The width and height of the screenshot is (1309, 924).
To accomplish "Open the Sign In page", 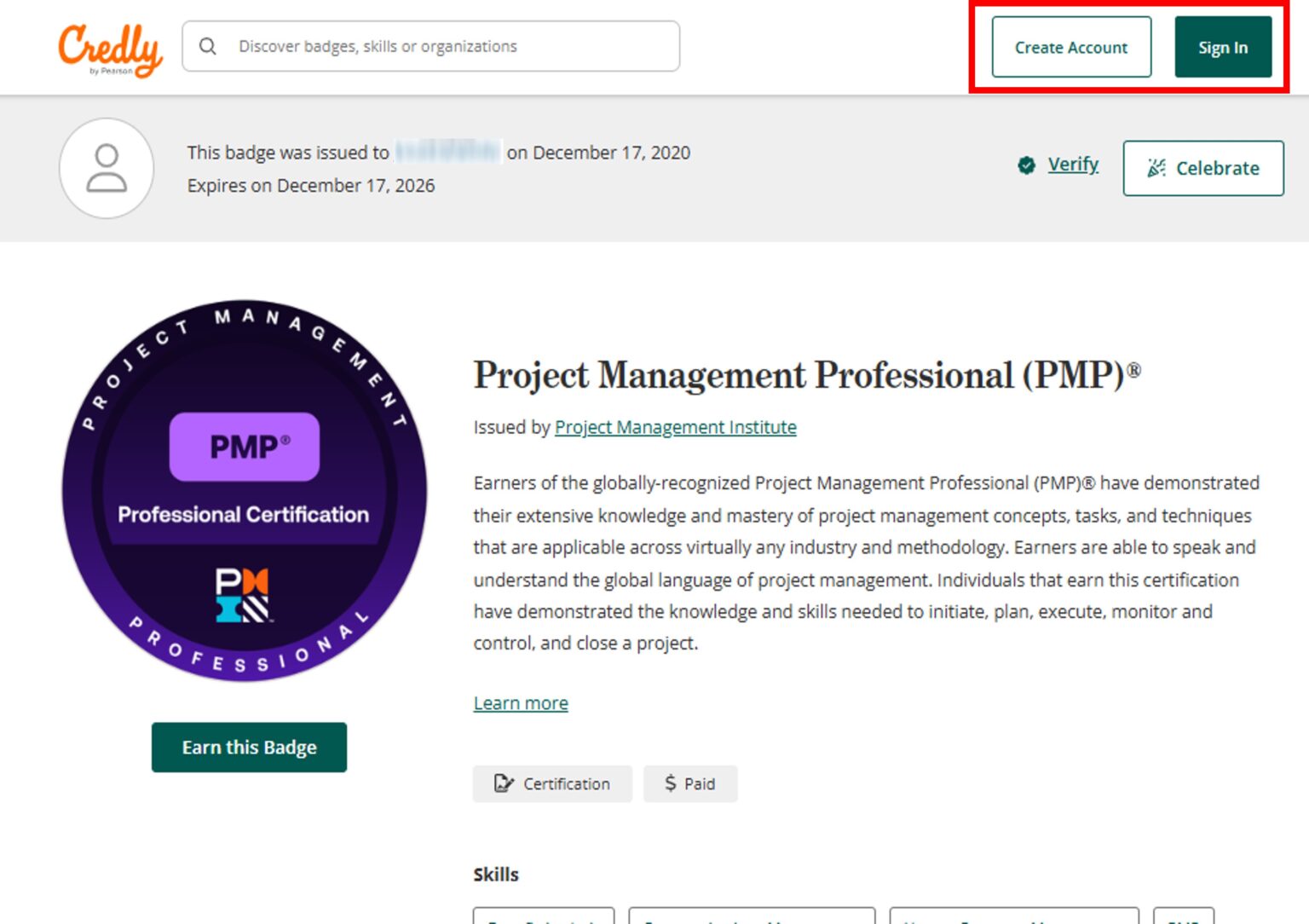I will 1222,48.
